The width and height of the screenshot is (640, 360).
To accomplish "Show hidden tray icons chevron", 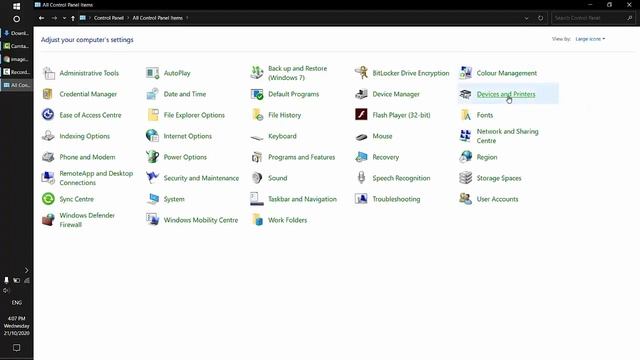I will point(27,270).
